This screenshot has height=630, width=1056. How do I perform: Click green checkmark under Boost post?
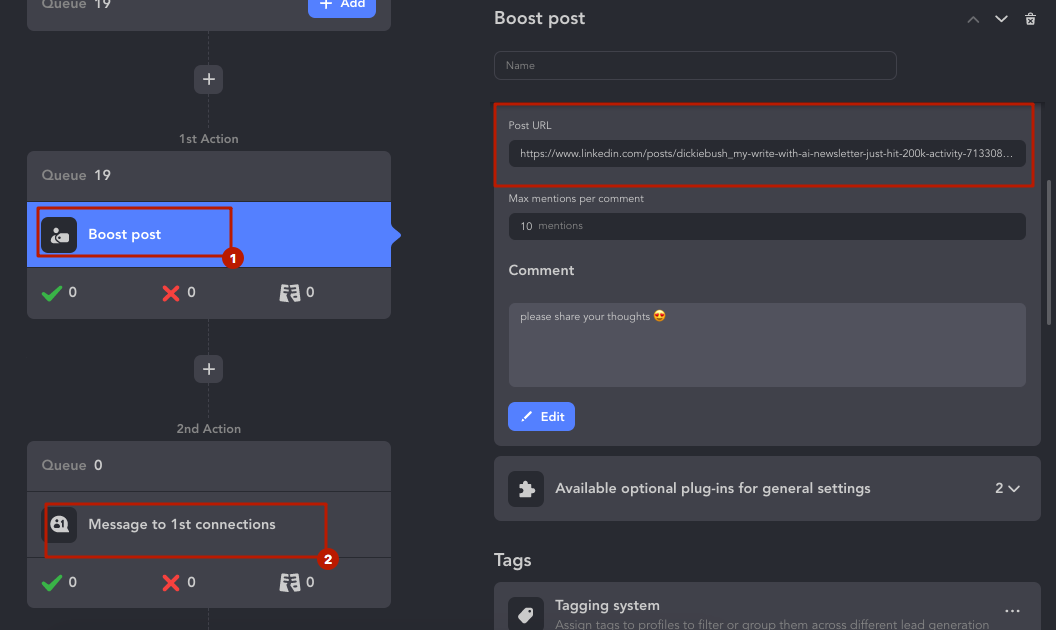52,293
